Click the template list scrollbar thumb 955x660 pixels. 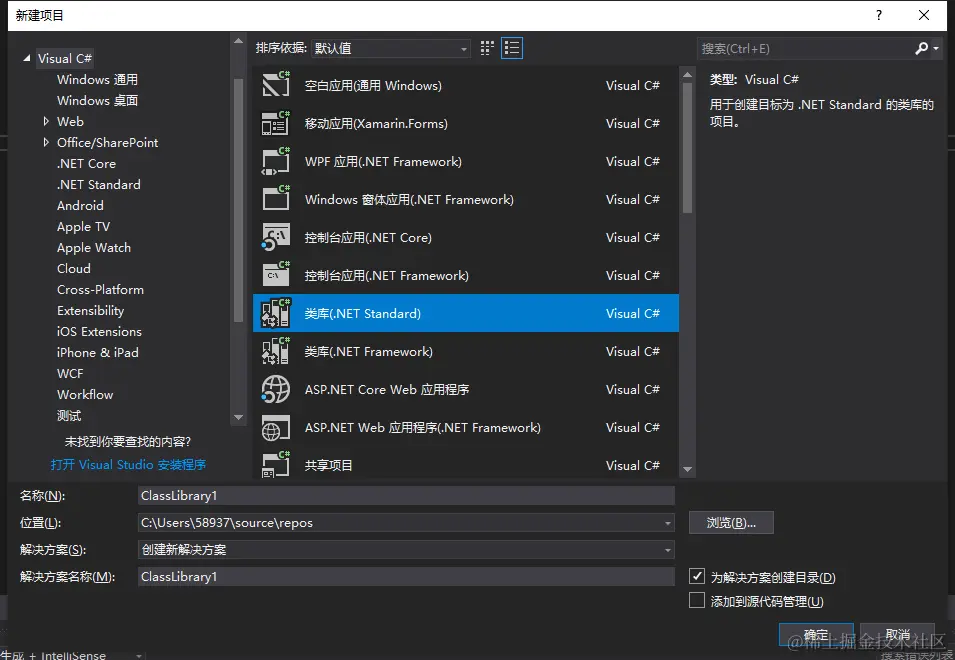[x=688, y=148]
